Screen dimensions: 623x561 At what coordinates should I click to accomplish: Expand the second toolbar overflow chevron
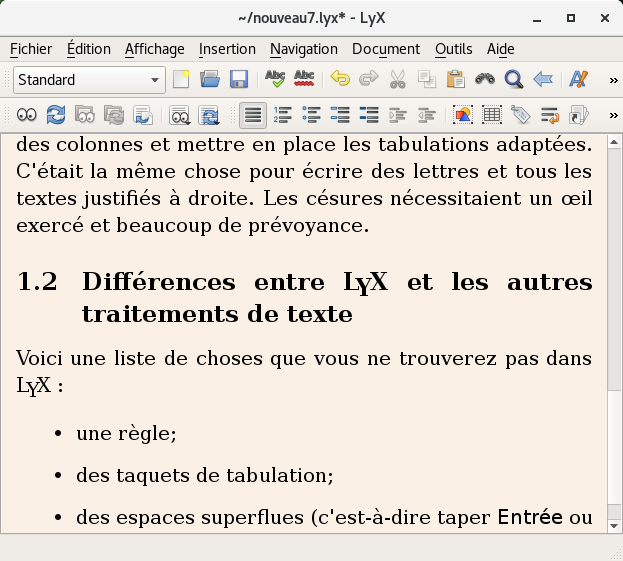tap(613, 116)
